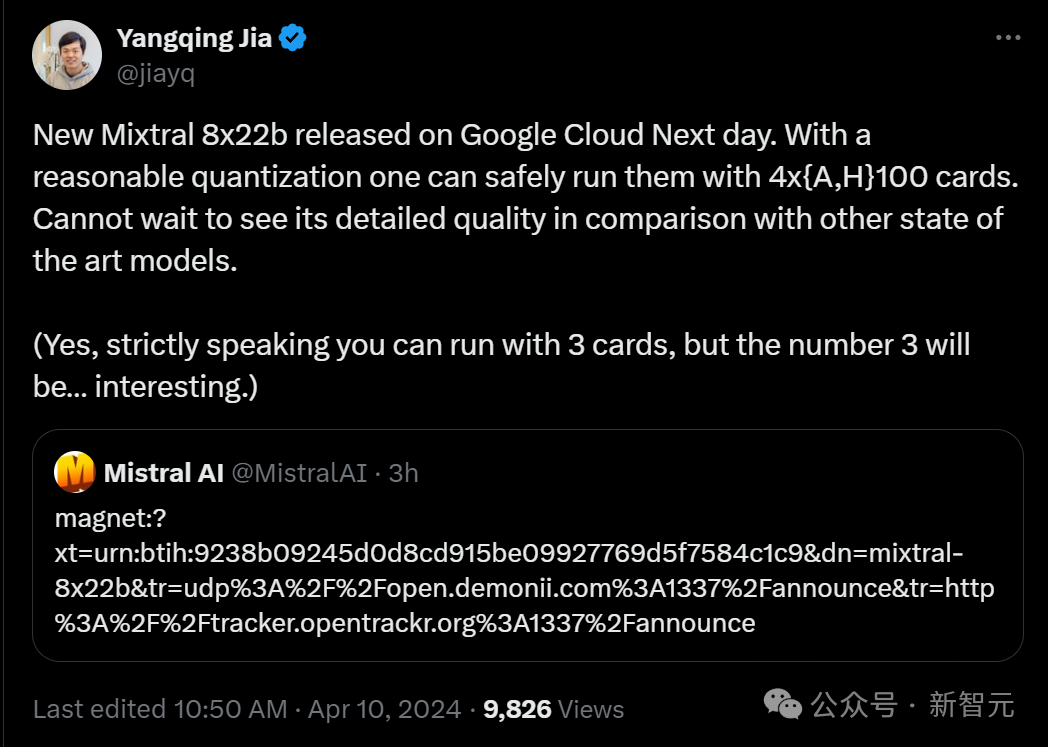Image resolution: width=1048 pixels, height=747 pixels.
Task: Open the three-dot more options menu
Action: tap(1008, 37)
